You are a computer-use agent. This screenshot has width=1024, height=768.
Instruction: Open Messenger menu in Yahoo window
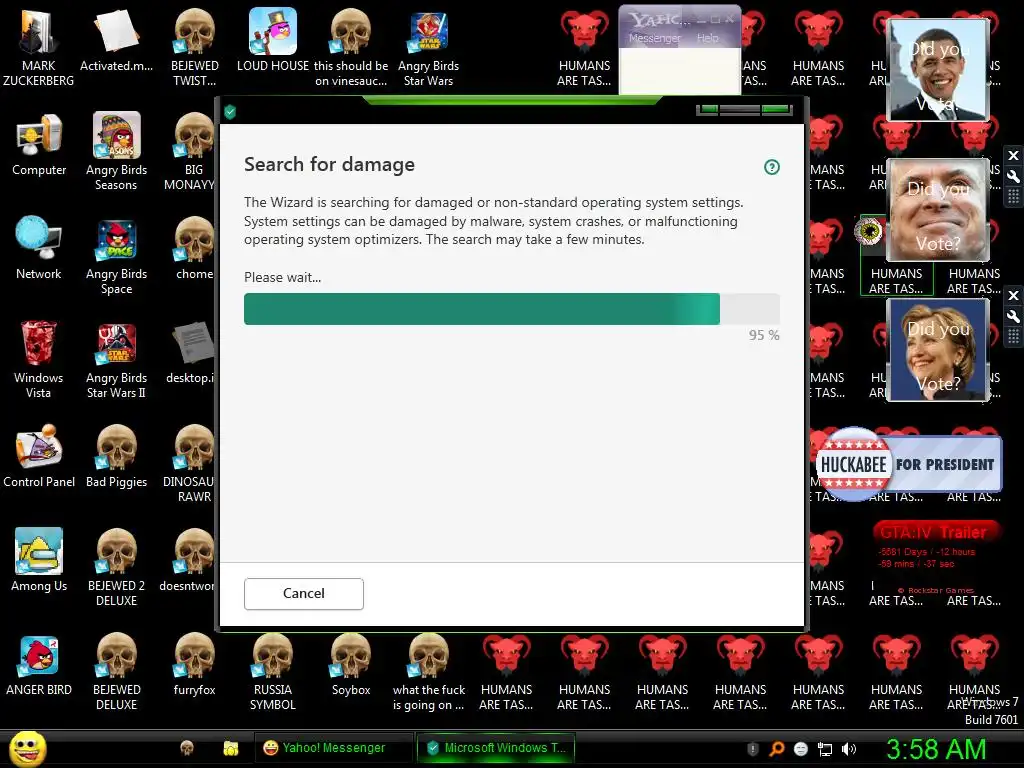654,39
